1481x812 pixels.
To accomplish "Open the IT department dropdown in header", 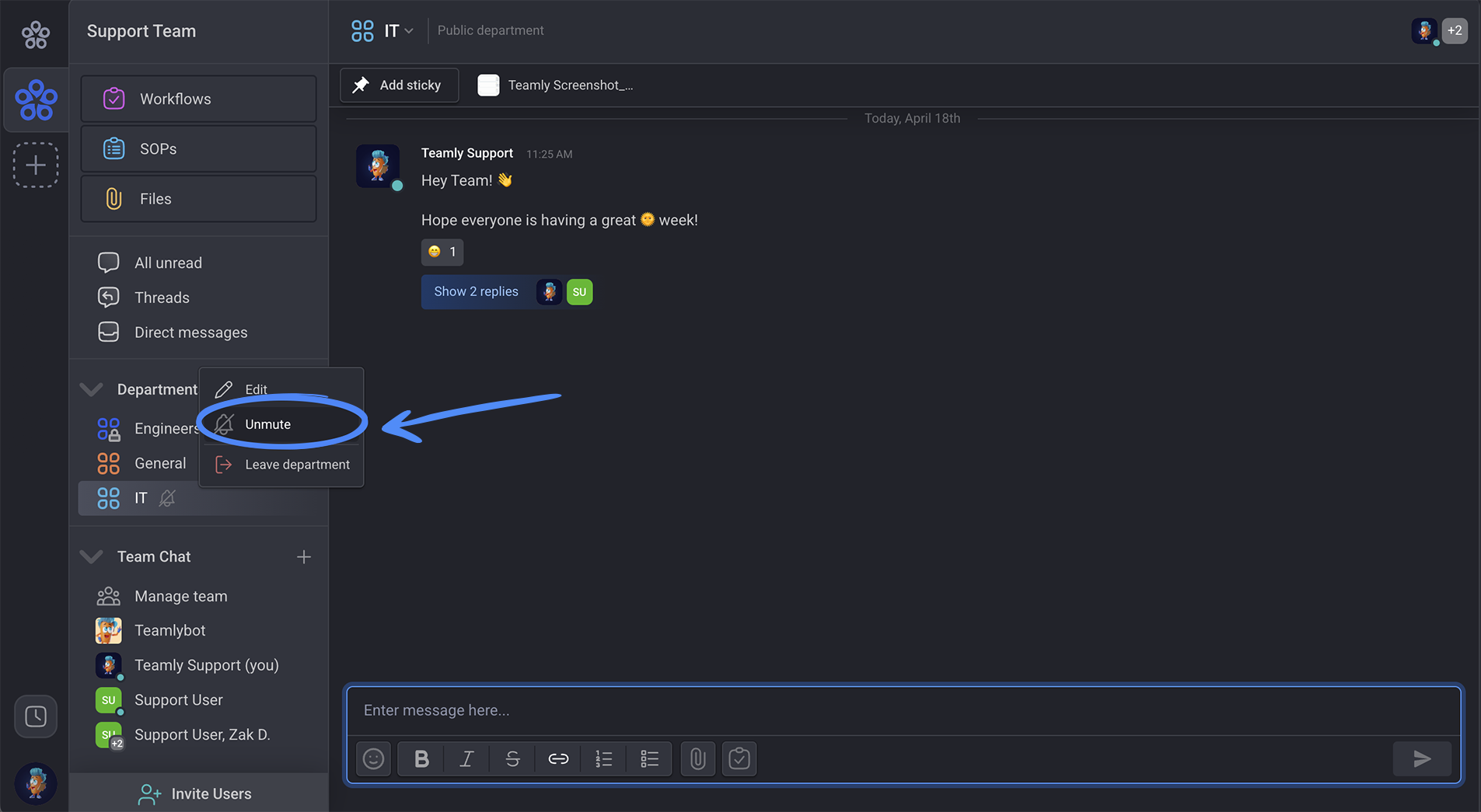I will (382, 31).
